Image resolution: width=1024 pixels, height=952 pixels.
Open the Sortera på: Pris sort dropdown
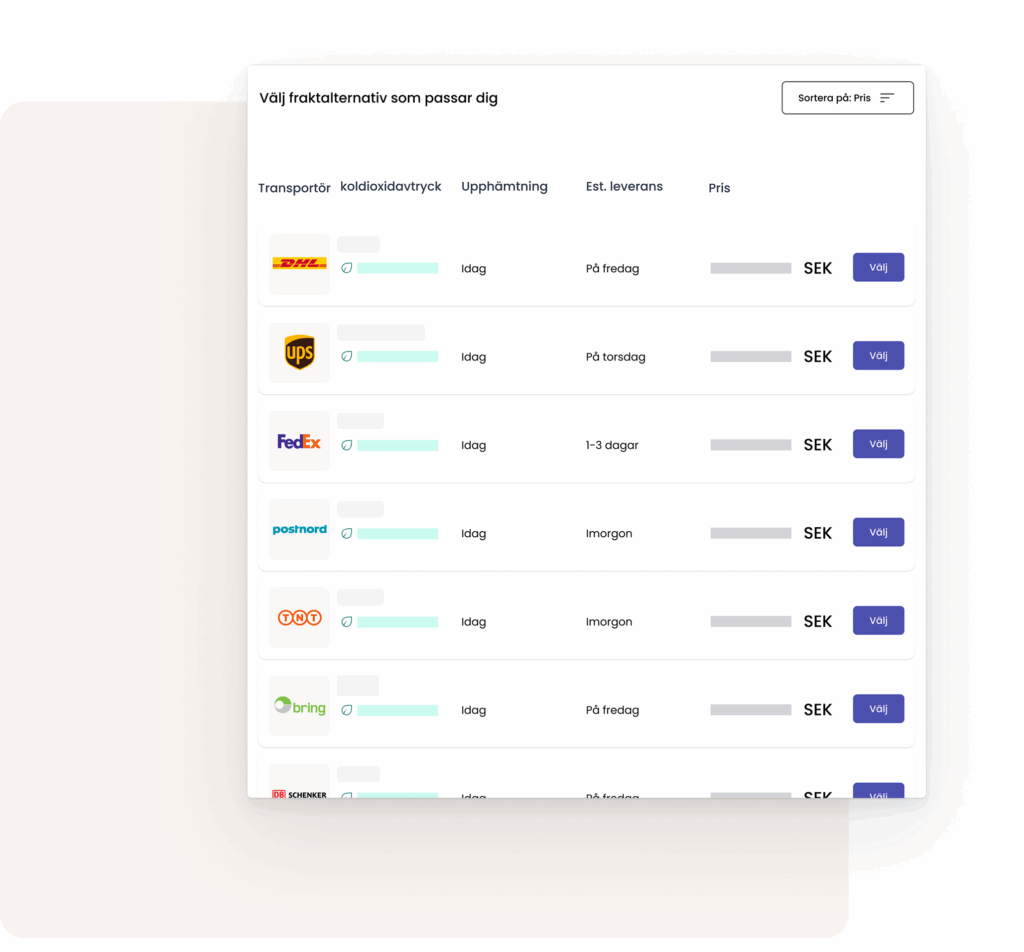tap(847, 98)
